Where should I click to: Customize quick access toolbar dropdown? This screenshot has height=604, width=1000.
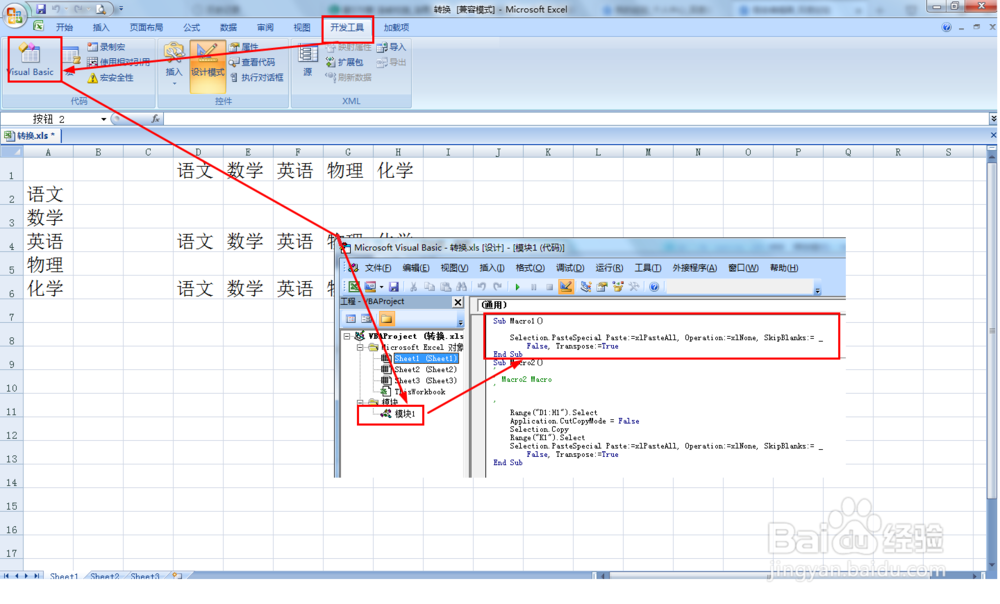121,9
